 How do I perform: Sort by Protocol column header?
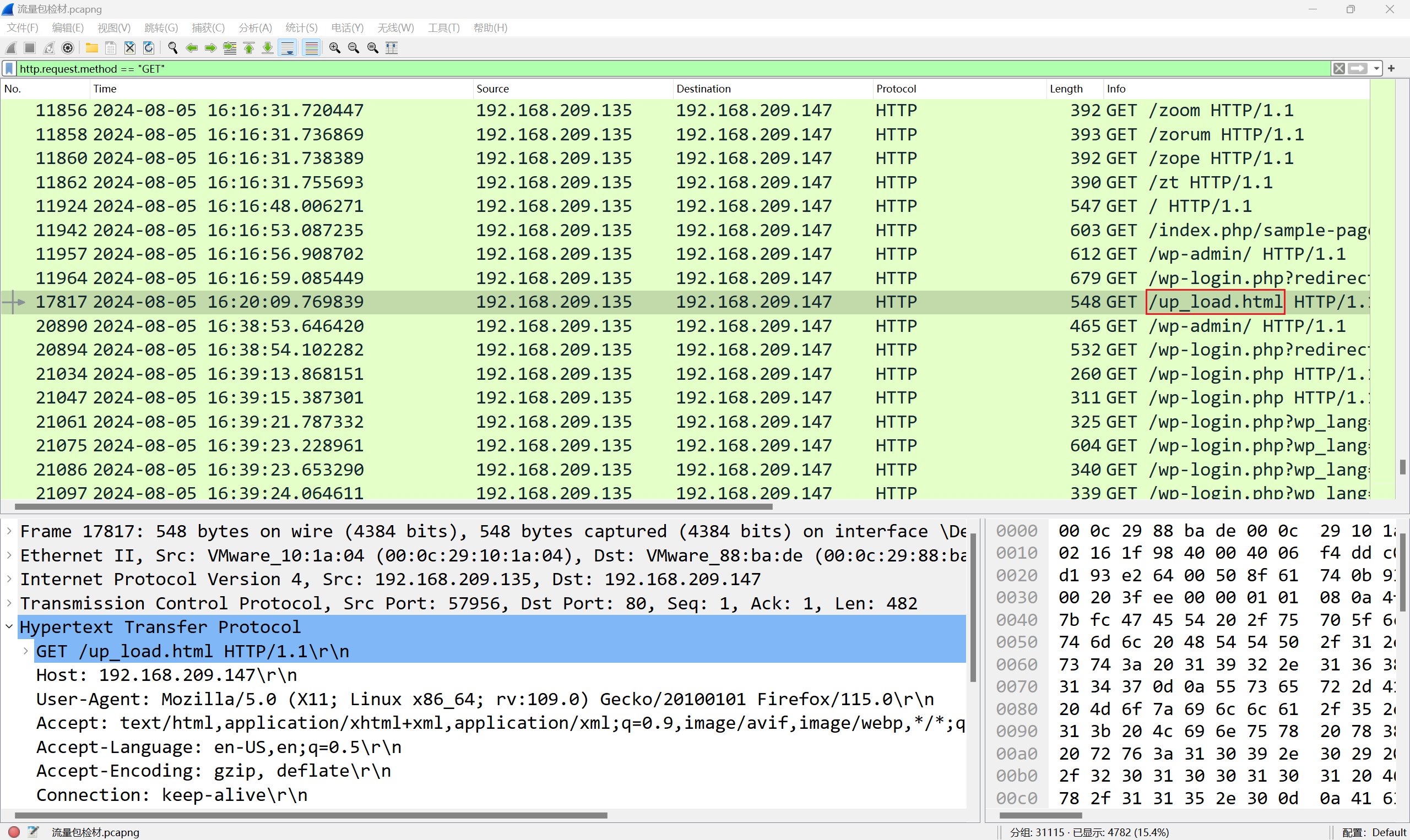click(x=960, y=89)
